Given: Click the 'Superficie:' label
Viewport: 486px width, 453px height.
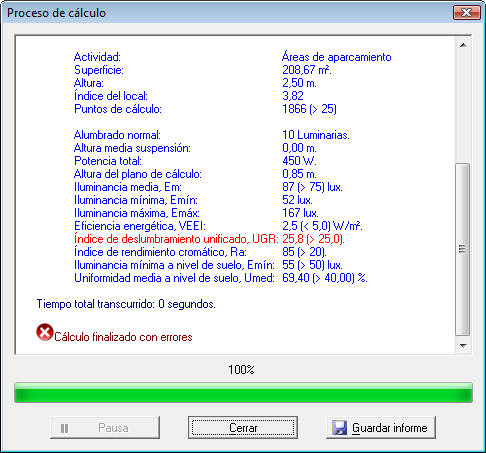Looking at the screenshot, I should (99, 70).
